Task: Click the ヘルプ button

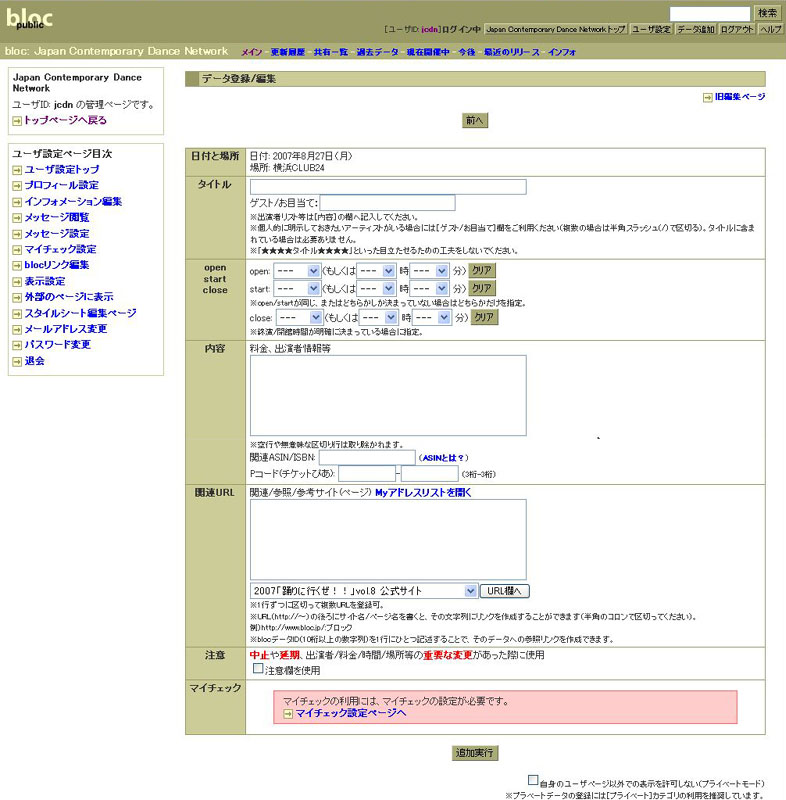Action: coord(770,30)
